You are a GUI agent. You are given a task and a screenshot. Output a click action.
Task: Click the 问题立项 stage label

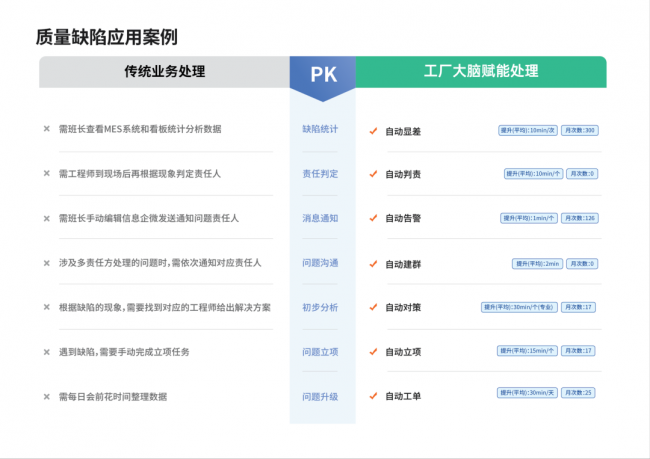tap(320, 352)
